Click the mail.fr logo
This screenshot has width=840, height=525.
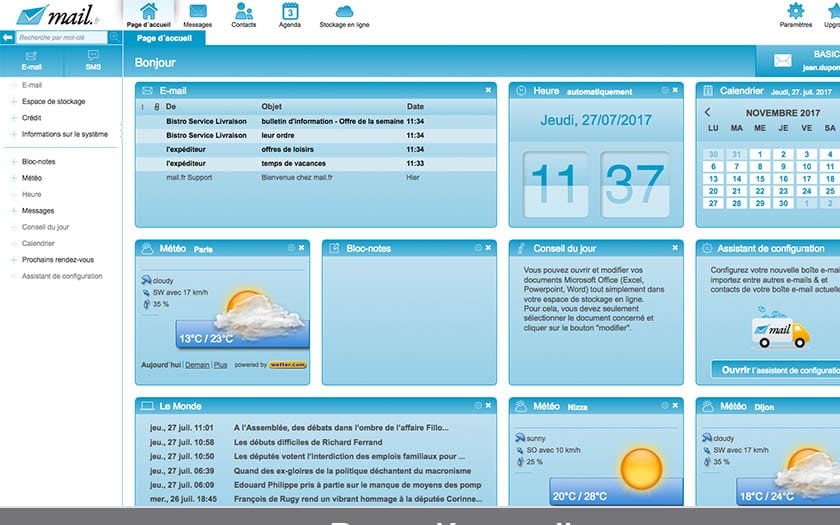(58, 15)
